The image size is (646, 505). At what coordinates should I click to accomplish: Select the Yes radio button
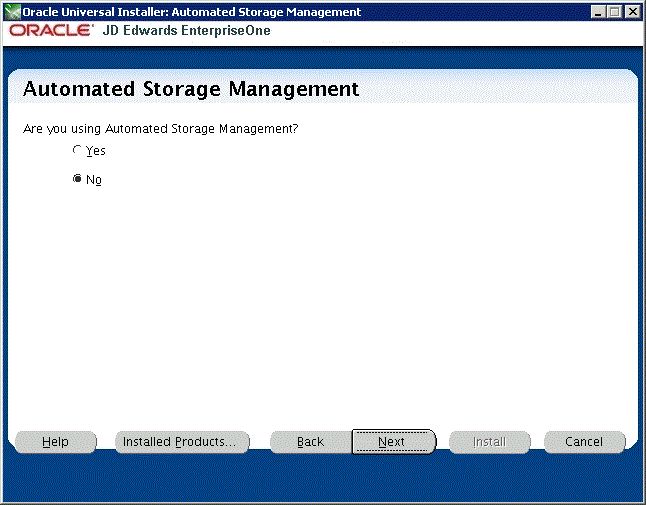77,151
